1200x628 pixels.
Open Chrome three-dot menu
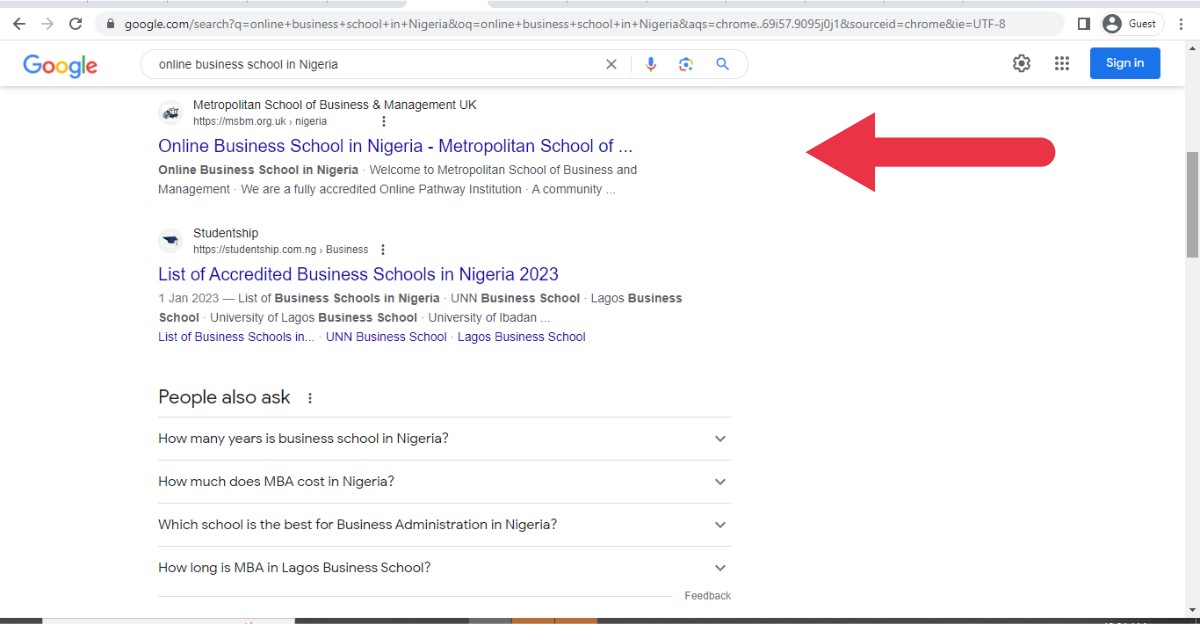point(1182,24)
